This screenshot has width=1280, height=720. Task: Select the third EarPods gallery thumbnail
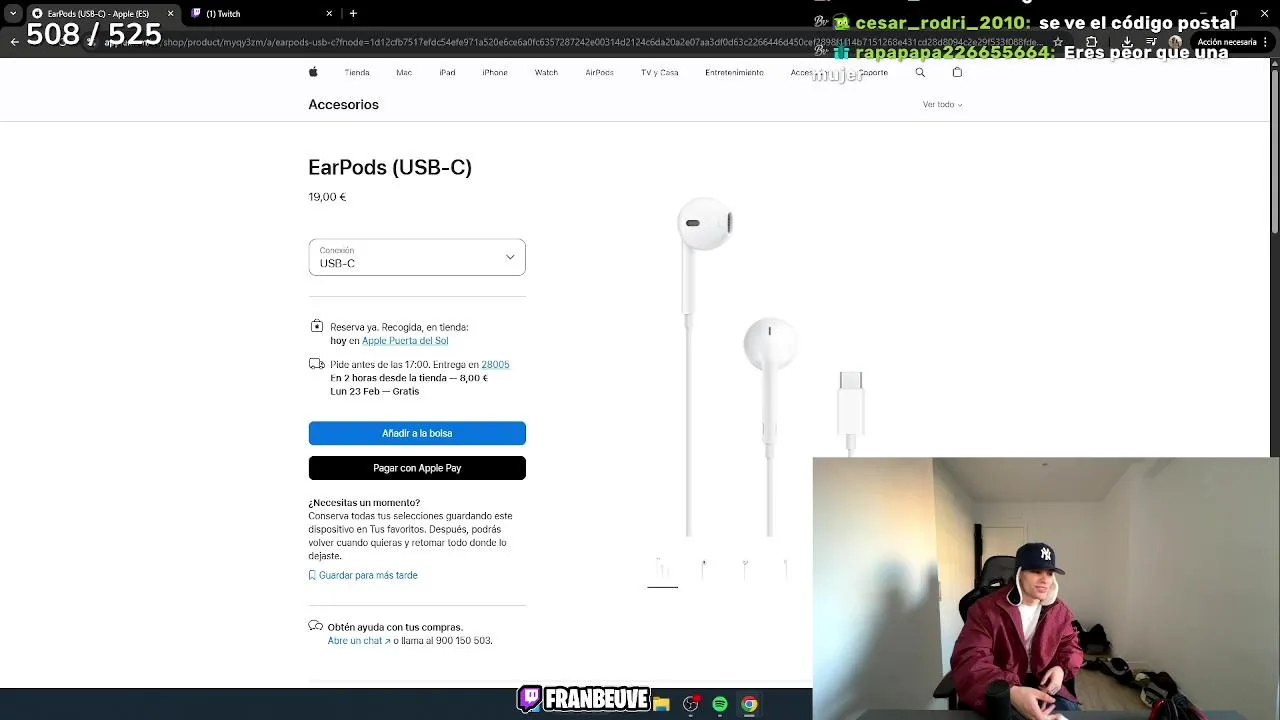click(x=745, y=569)
